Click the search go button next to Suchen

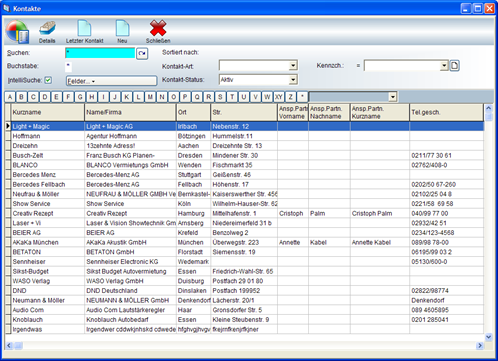pos(142,53)
